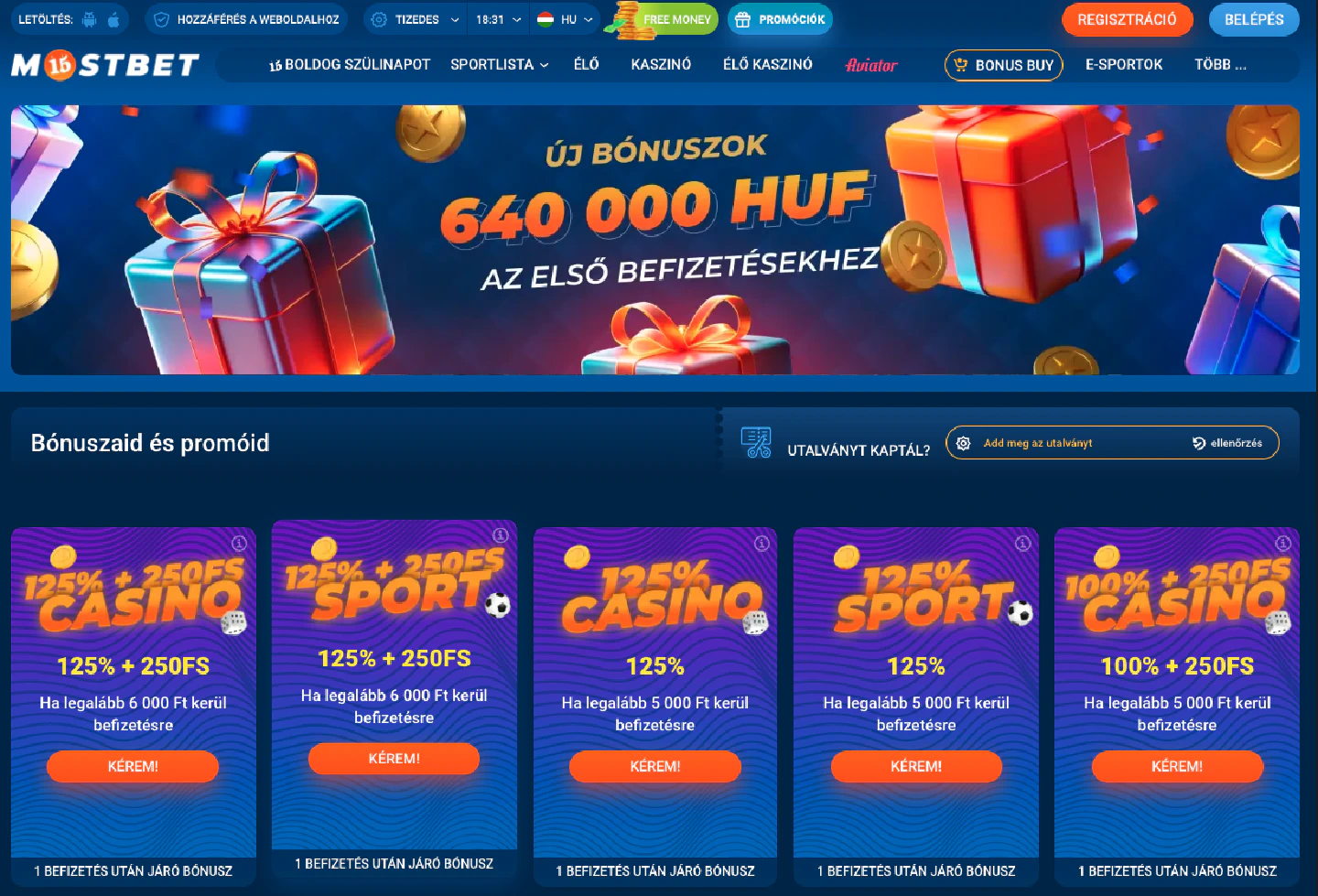Image resolution: width=1318 pixels, height=896 pixels.
Task: Click the Regisztráció button
Action: [x=1127, y=19]
